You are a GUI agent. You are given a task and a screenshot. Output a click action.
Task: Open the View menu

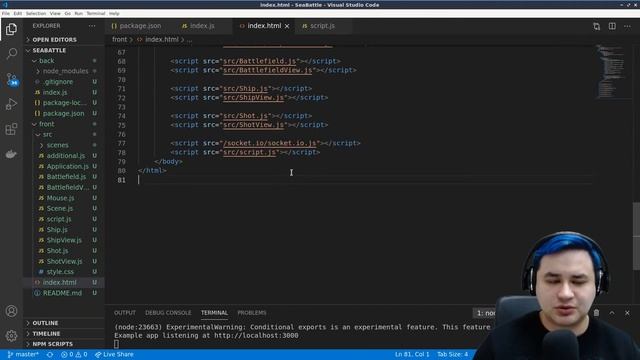tap(55, 13)
